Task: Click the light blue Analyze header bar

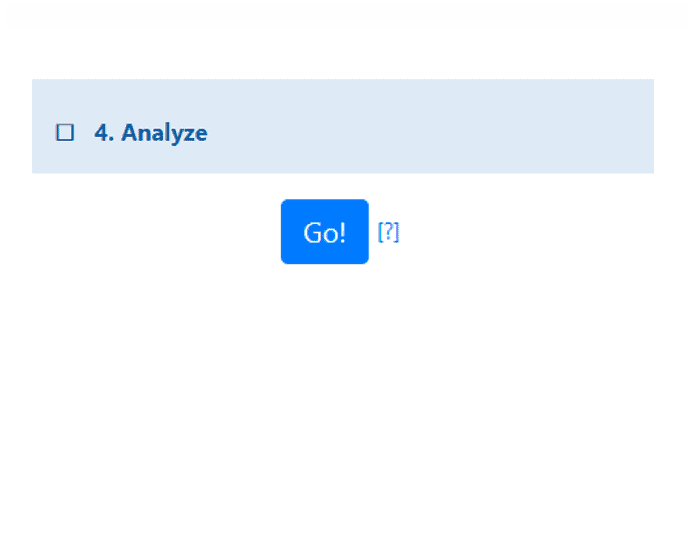Action: click(x=343, y=126)
